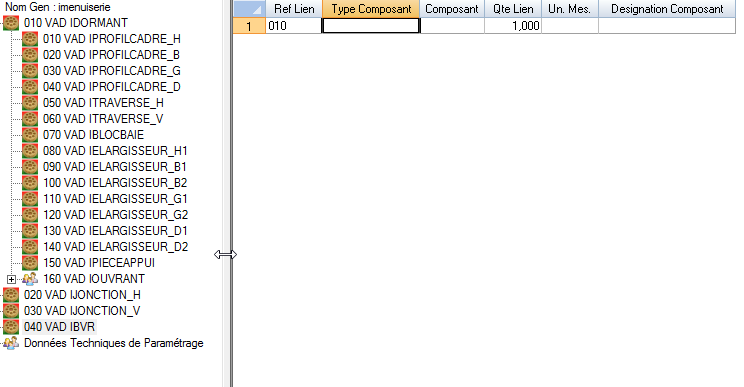Select the icon for 020 VAD IJONCTION_H
The image size is (744, 387).
(x=11, y=295)
